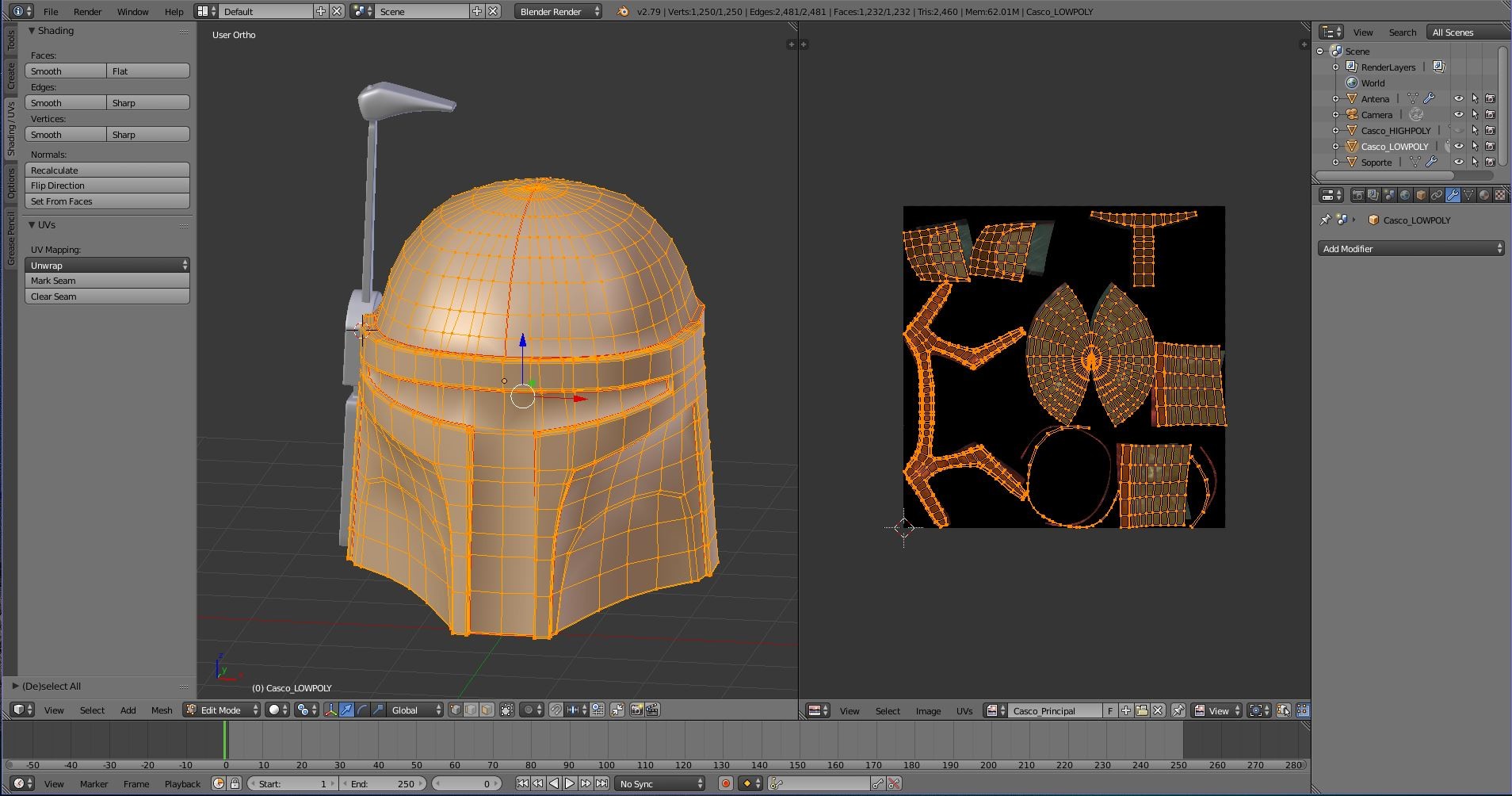Viewport: 1512px width, 796px height.
Task: Open the constraints properties chain tab
Action: (1437, 195)
